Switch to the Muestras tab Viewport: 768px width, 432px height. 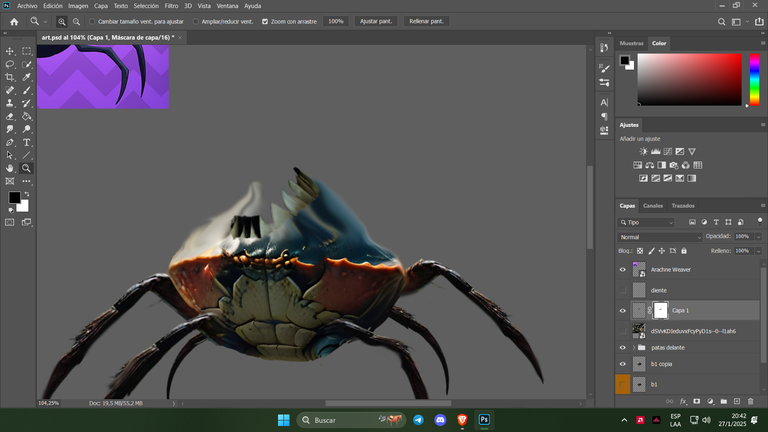(x=631, y=43)
